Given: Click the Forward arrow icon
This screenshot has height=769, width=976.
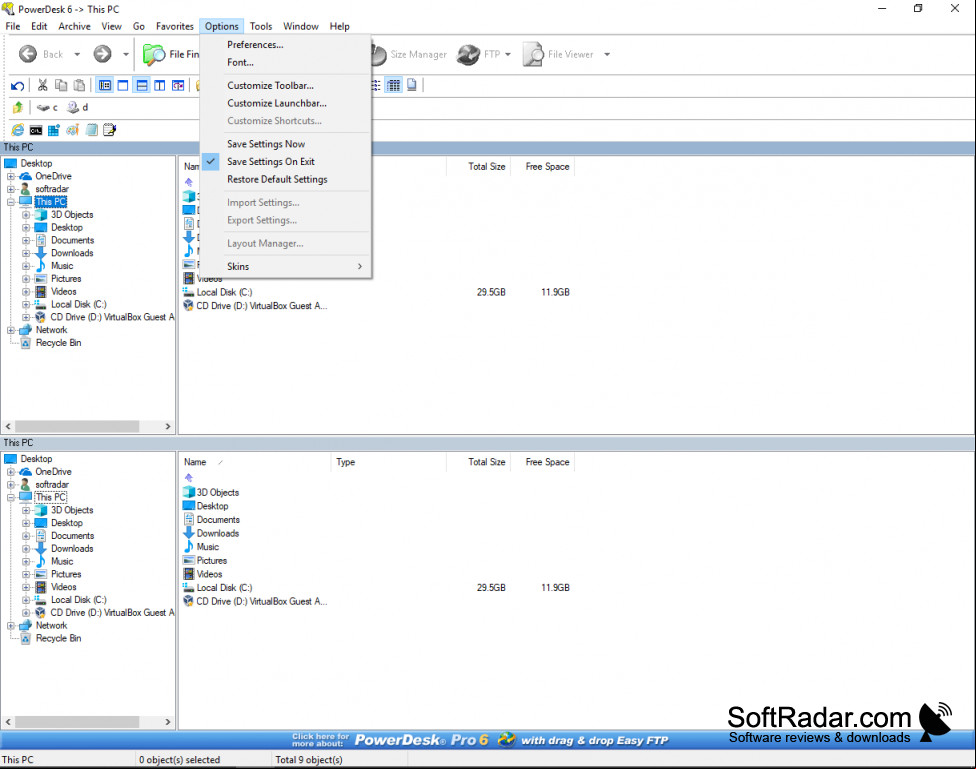Looking at the screenshot, I should pyautogui.click(x=103, y=54).
